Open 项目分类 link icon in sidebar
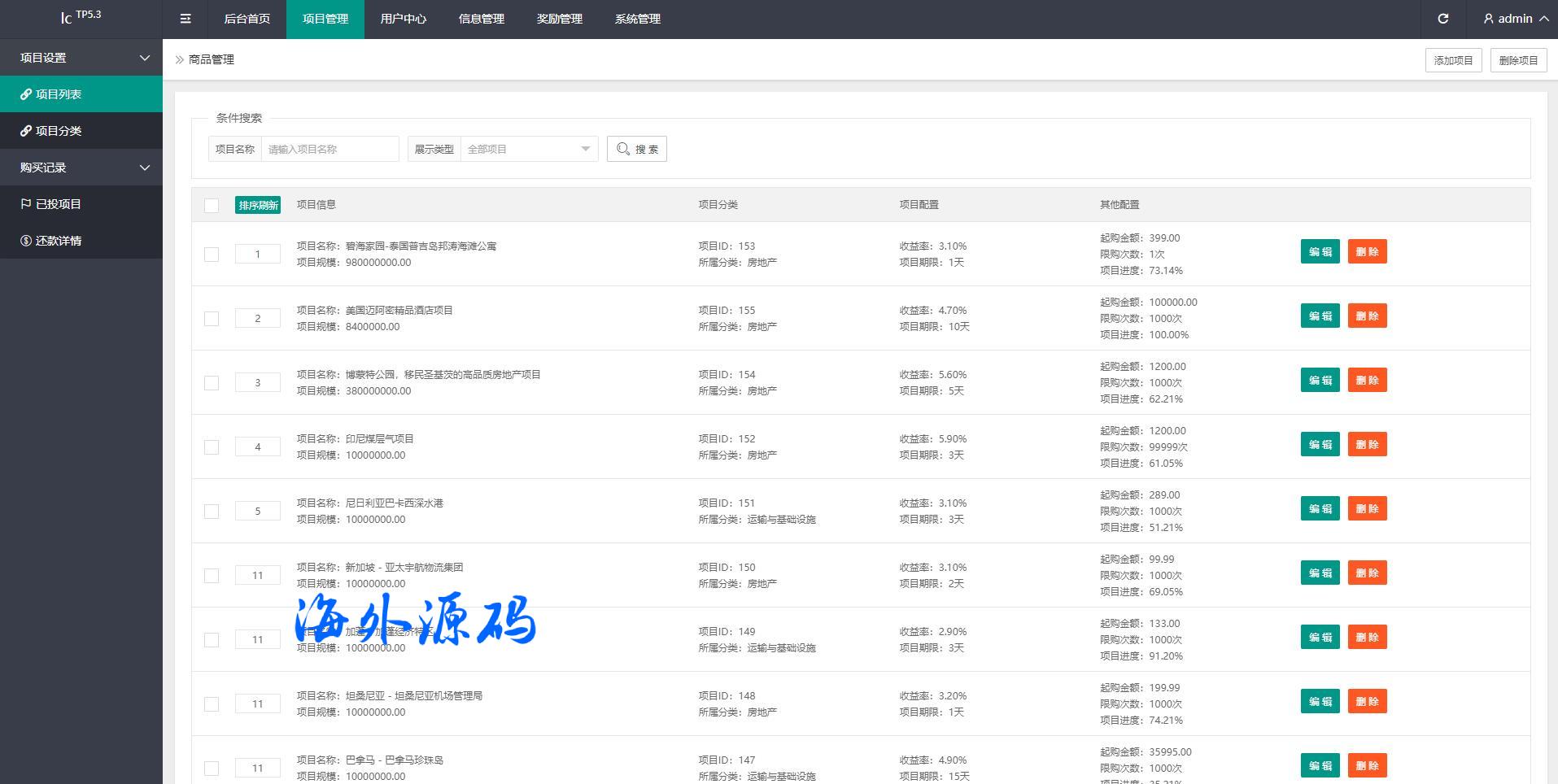Viewport: 1558px width, 784px height. coord(26,131)
